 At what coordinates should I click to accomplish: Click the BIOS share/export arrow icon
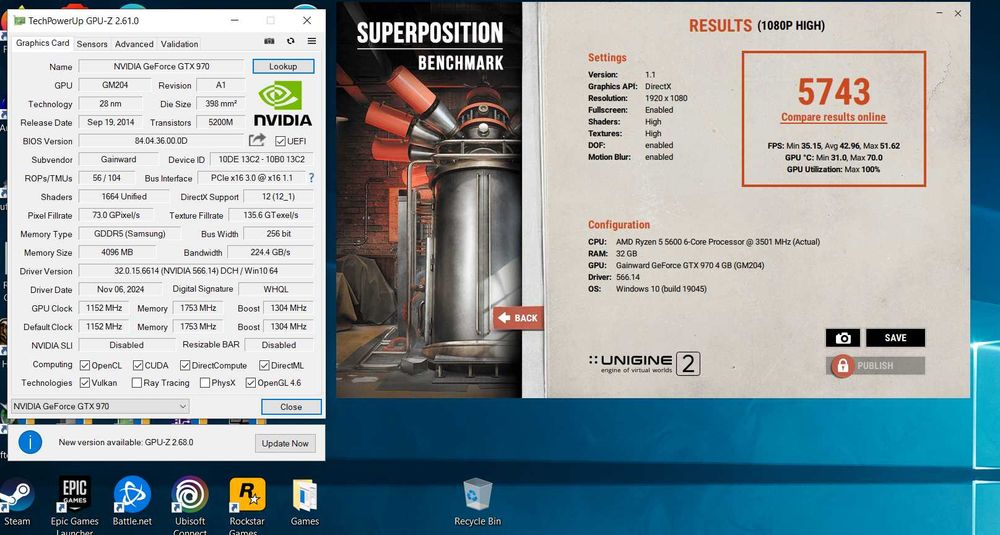click(257, 140)
